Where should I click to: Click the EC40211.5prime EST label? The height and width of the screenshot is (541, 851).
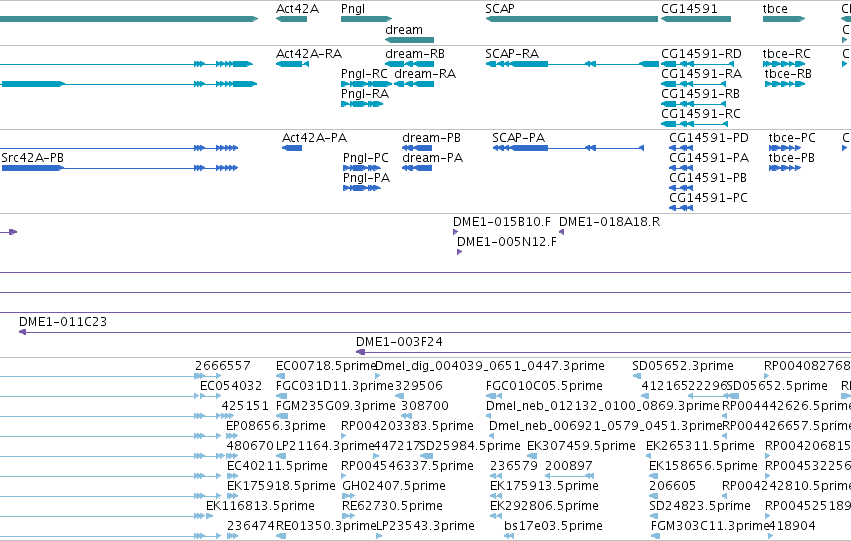277,467
